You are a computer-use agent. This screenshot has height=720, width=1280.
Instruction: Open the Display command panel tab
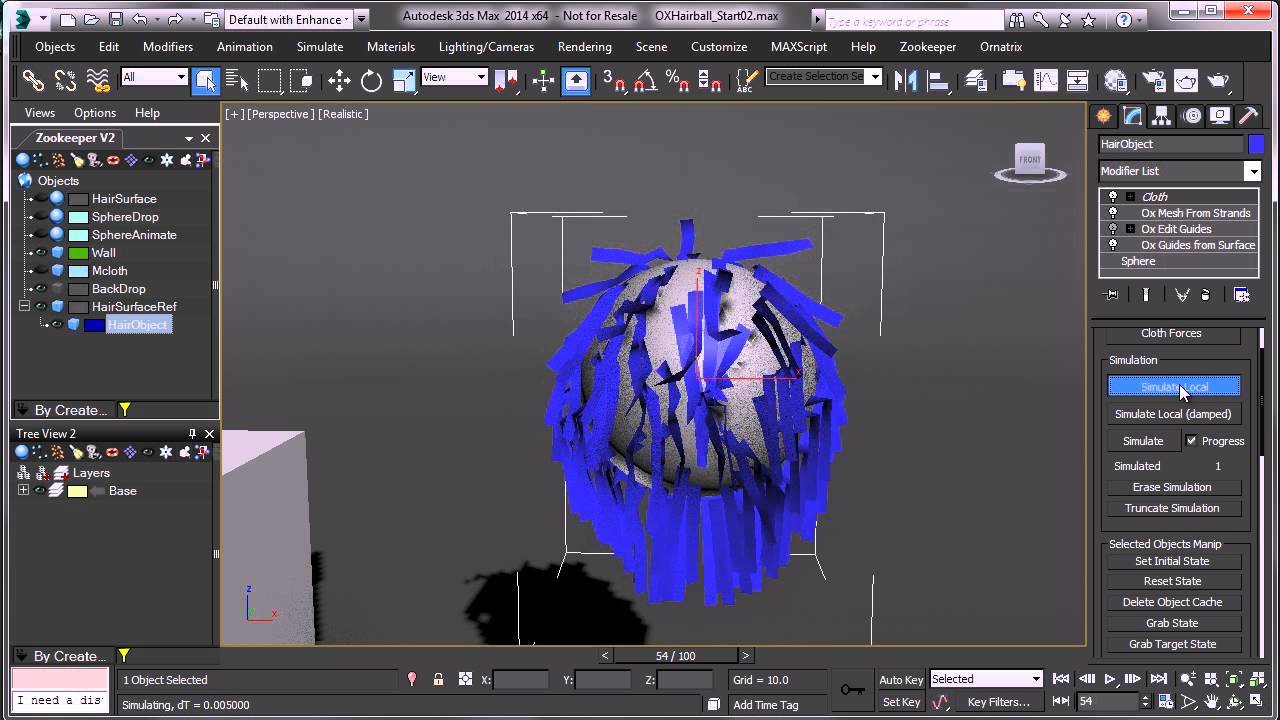(1220, 115)
